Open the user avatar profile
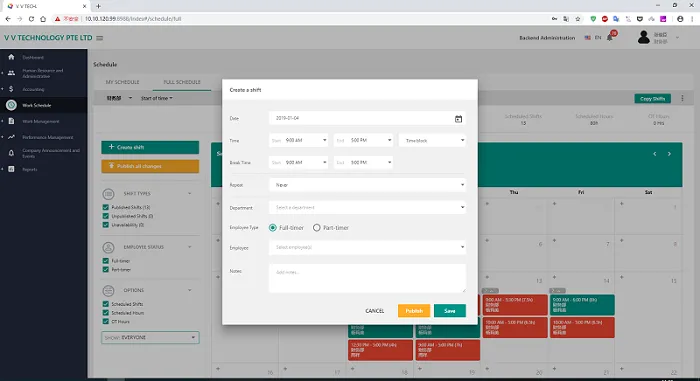Image resolution: width=700 pixels, height=381 pixels. pos(643,38)
